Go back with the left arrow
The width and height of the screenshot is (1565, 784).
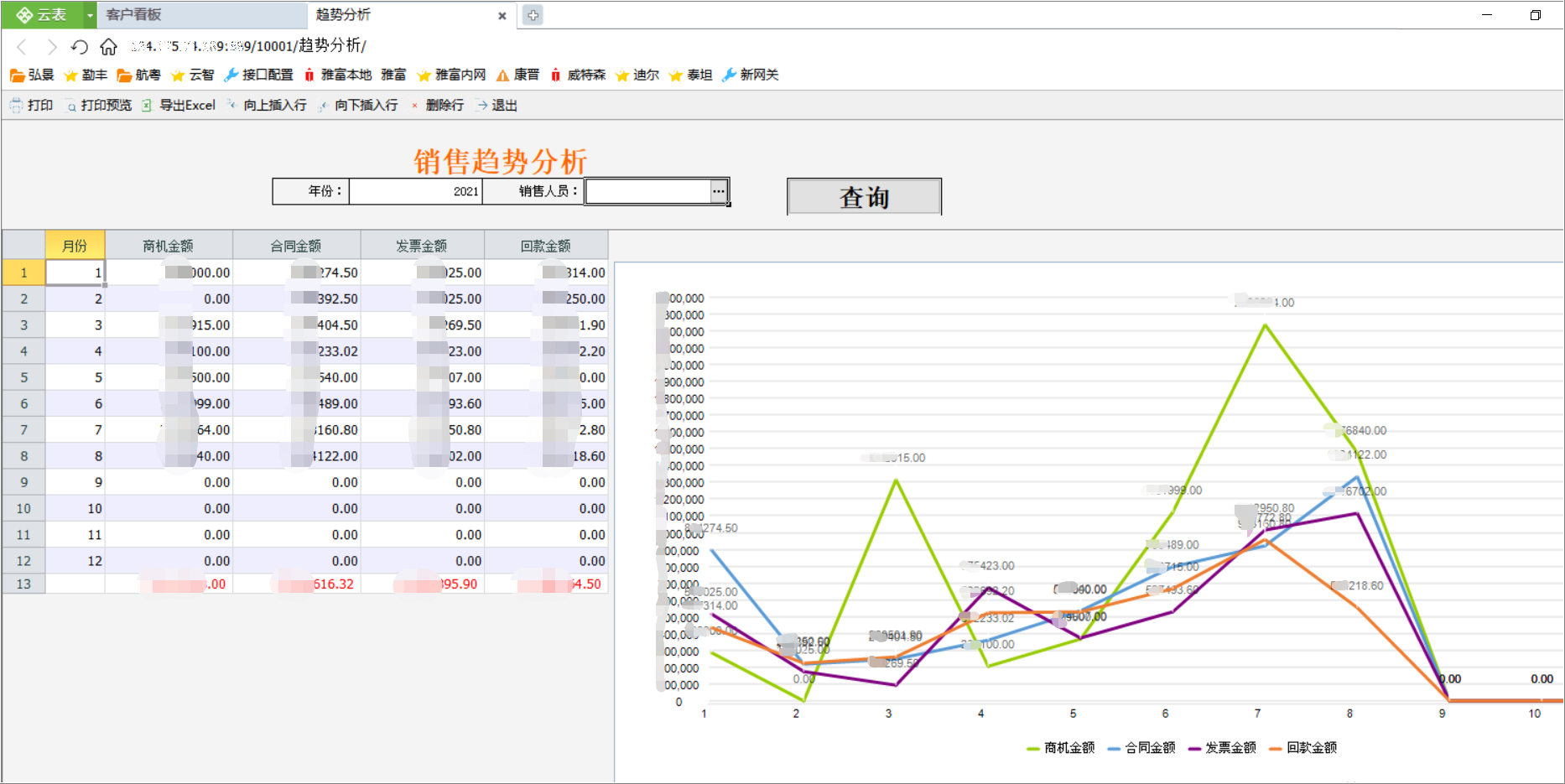pos(23,46)
